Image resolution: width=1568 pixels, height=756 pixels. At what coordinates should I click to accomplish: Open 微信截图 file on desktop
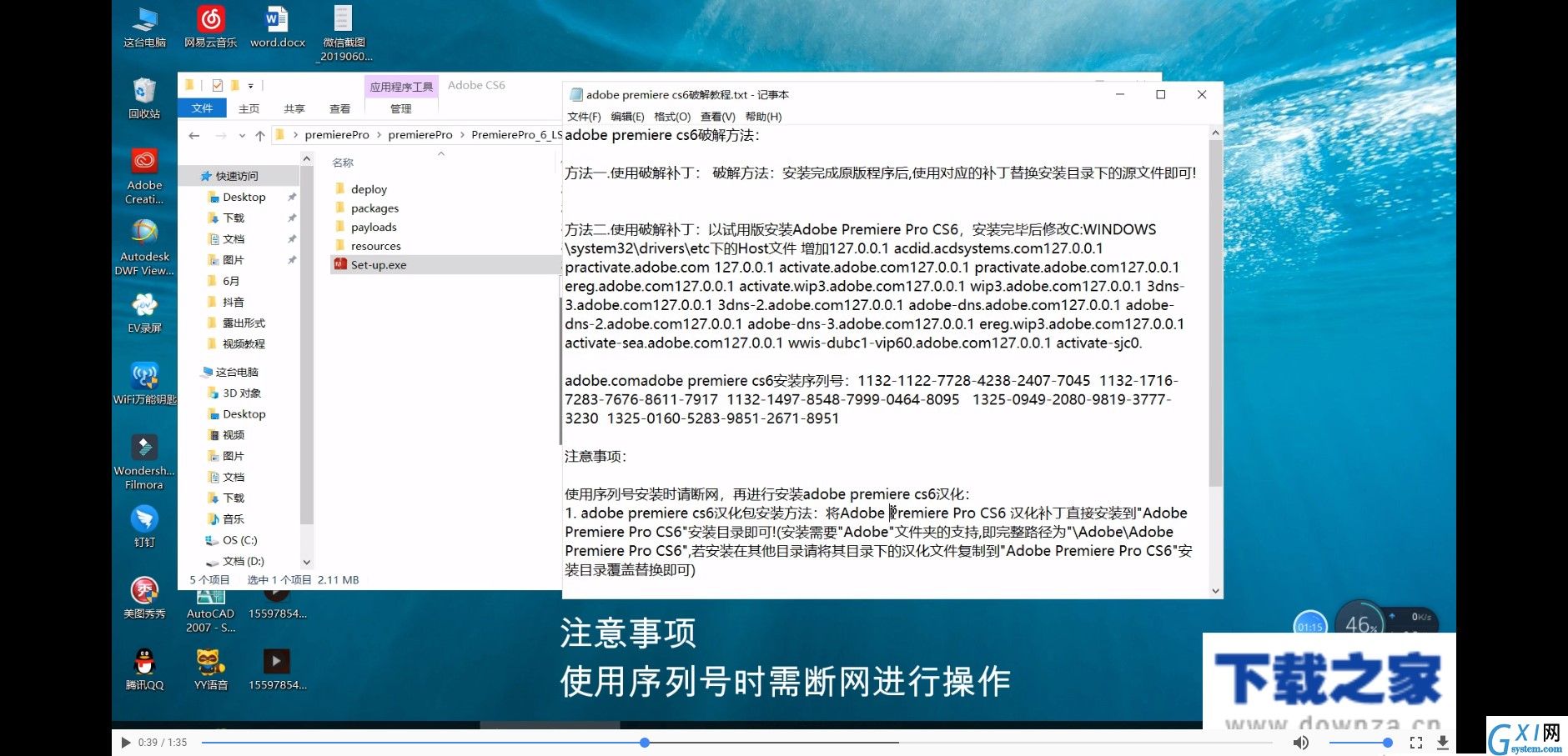pos(344,33)
